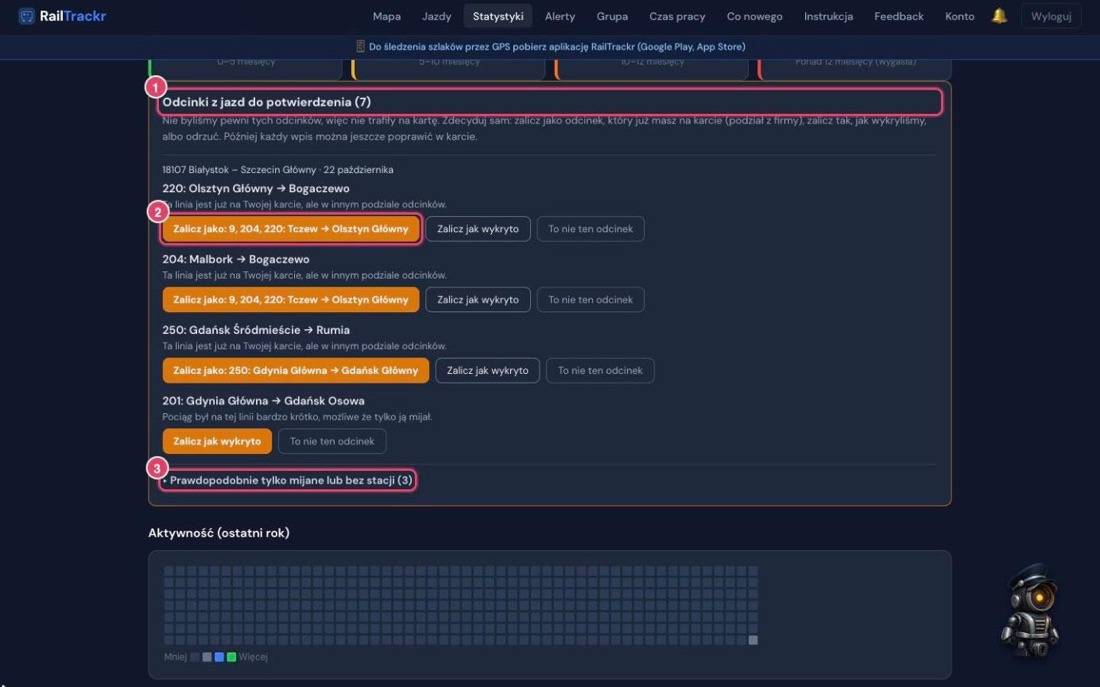The image size is (1100, 687).
Task: Click the 'Odcinki z jazd do potwierdzenia (7)' heading
Action: click(267, 102)
